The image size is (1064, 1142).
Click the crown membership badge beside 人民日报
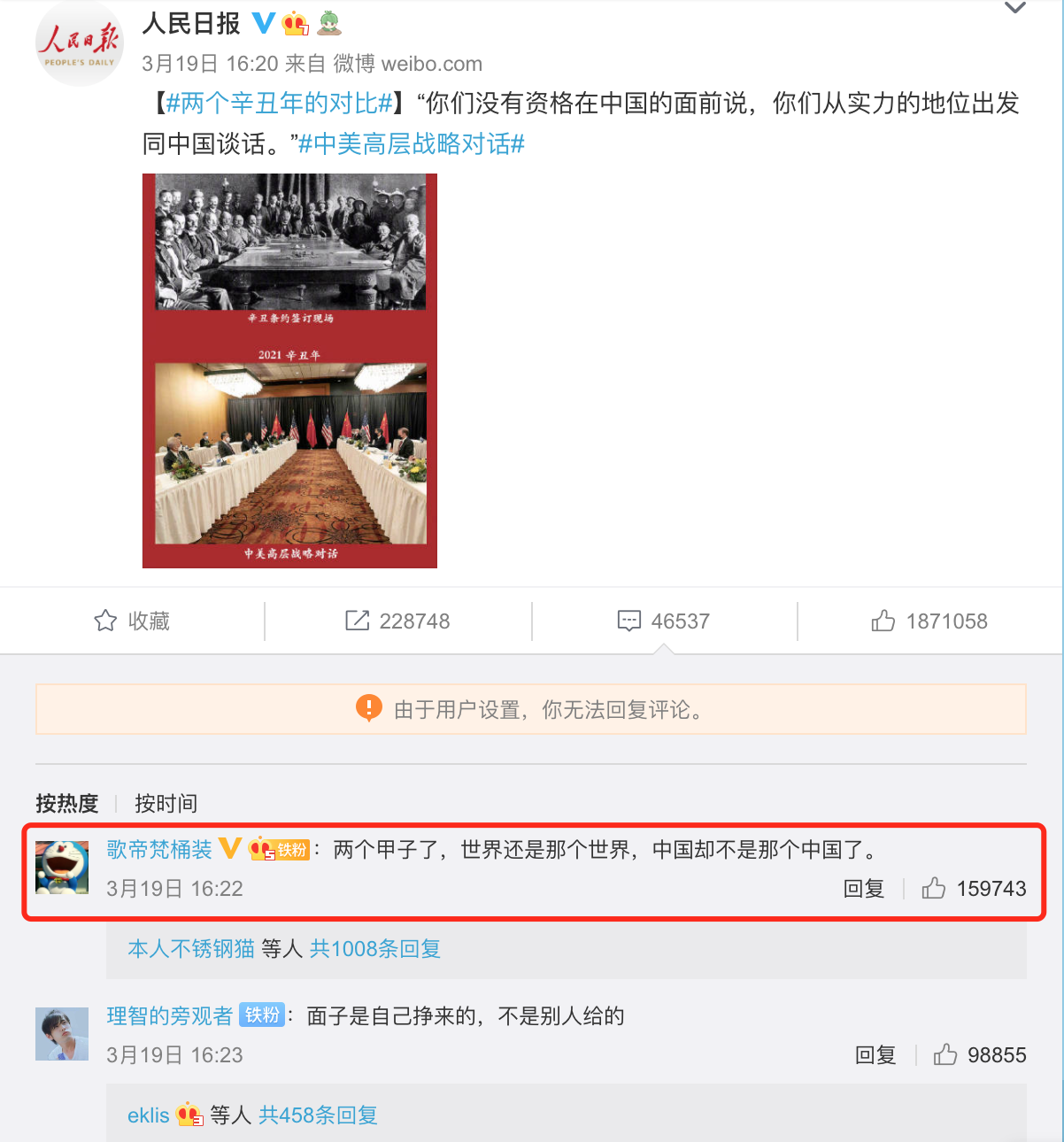click(x=295, y=24)
